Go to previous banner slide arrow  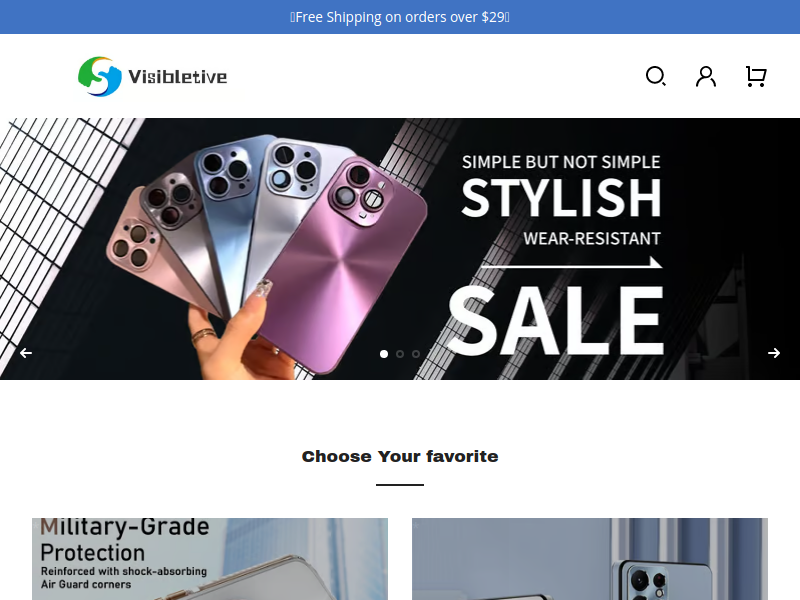[26, 353]
